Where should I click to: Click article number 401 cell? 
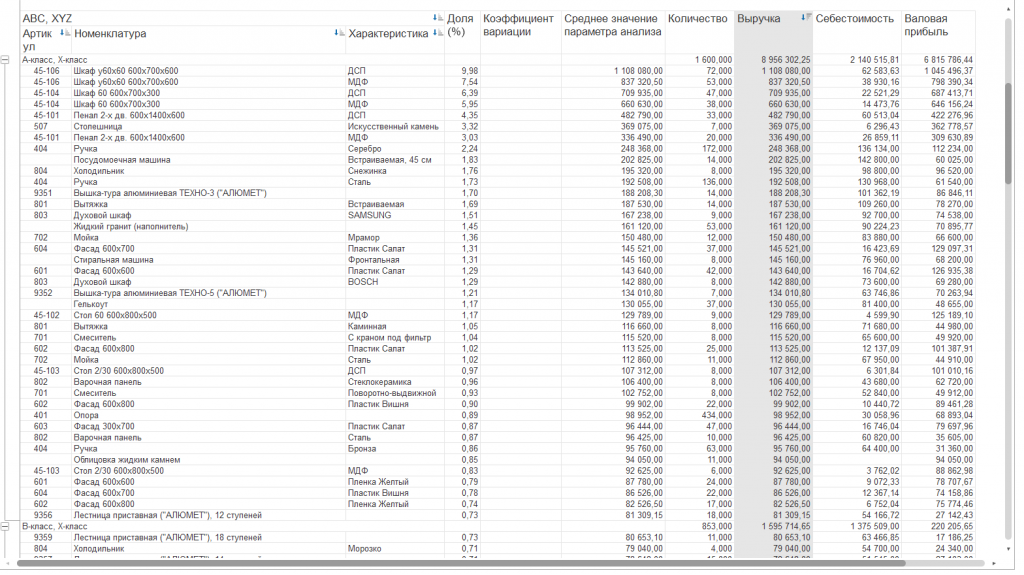click(40, 415)
